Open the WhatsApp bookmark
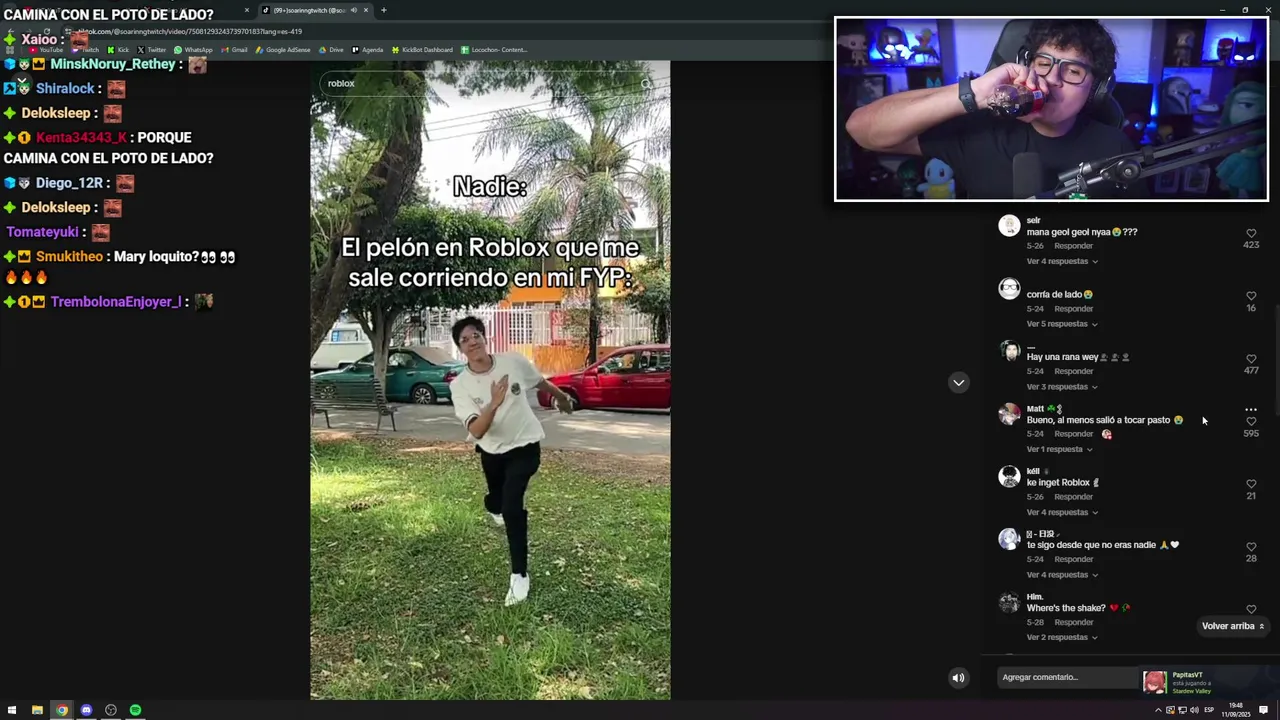 tap(193, 50)
